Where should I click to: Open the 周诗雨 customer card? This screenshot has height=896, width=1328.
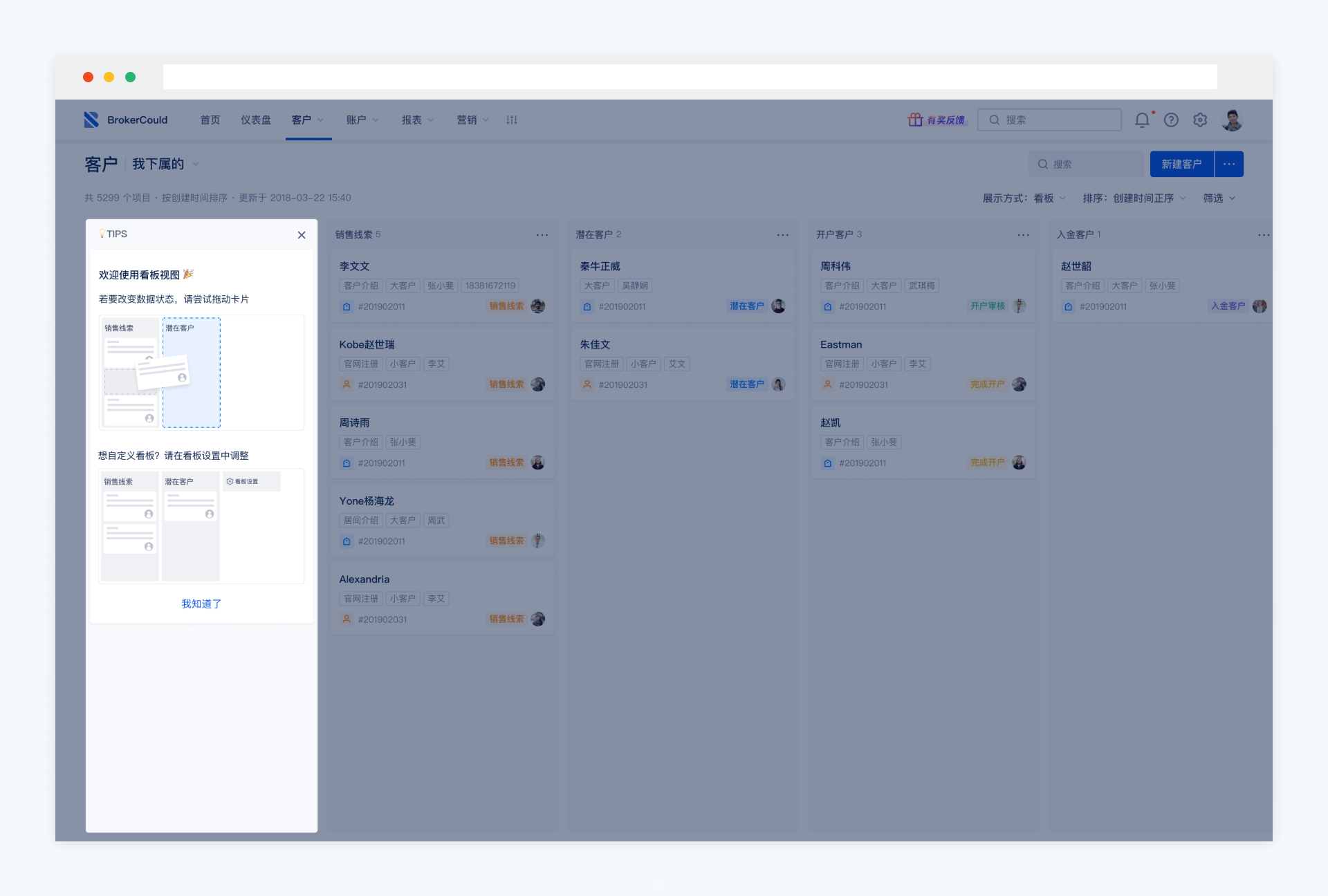(442, 442)
